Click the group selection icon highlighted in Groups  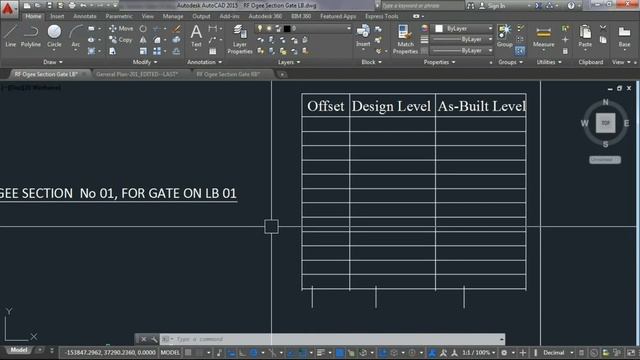pyautogui.click(x=520, y=51)
